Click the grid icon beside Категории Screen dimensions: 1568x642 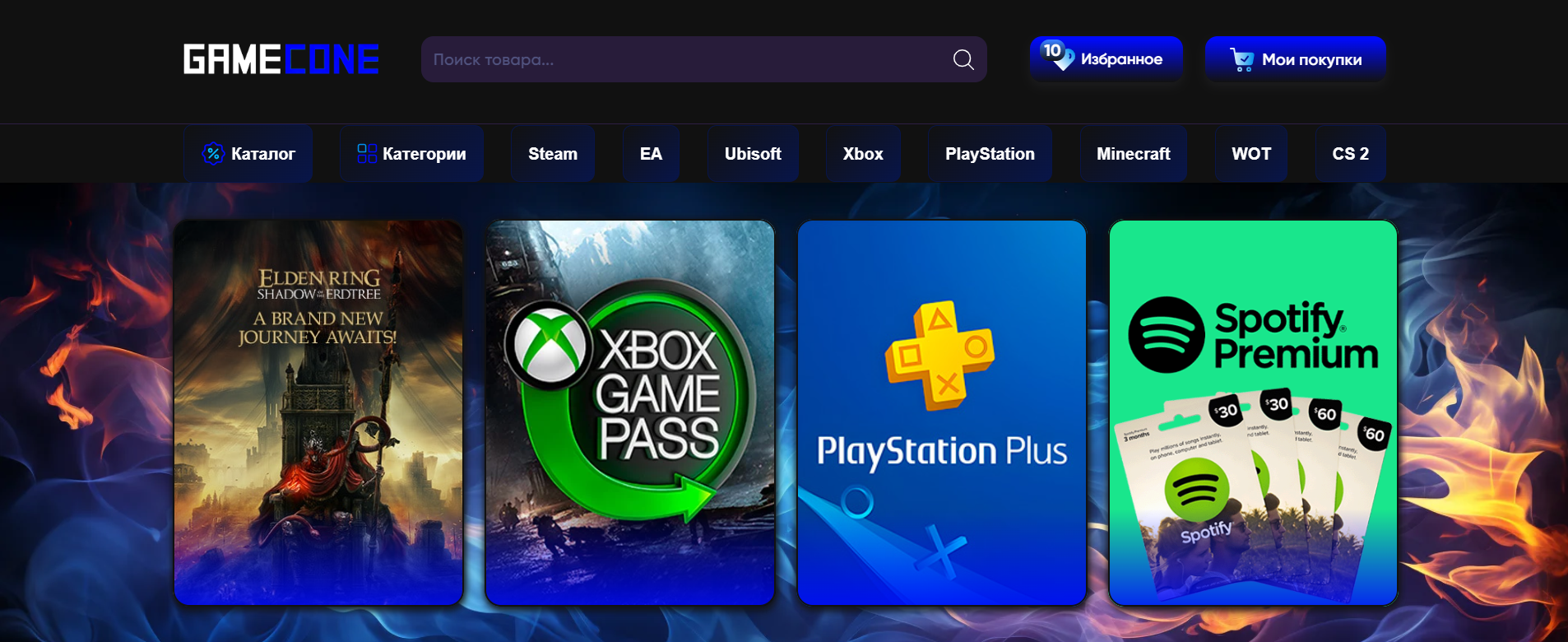tap(367, 154)
